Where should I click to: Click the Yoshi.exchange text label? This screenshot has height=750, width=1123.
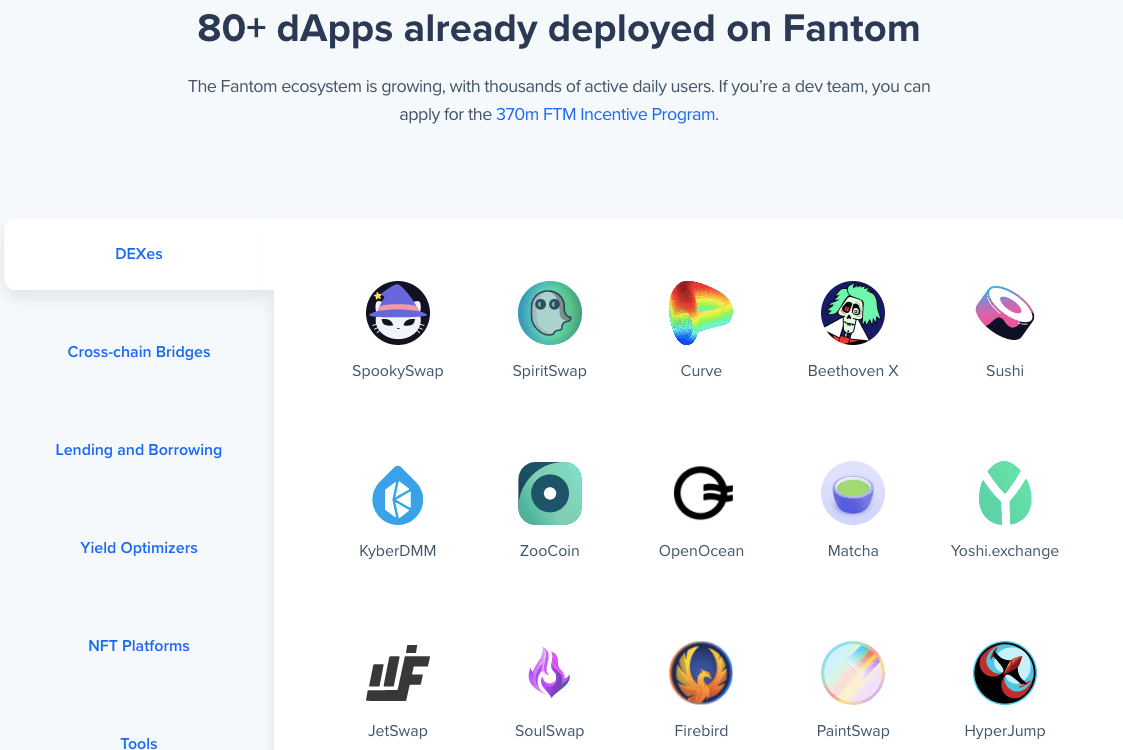tap(1005, 551)
